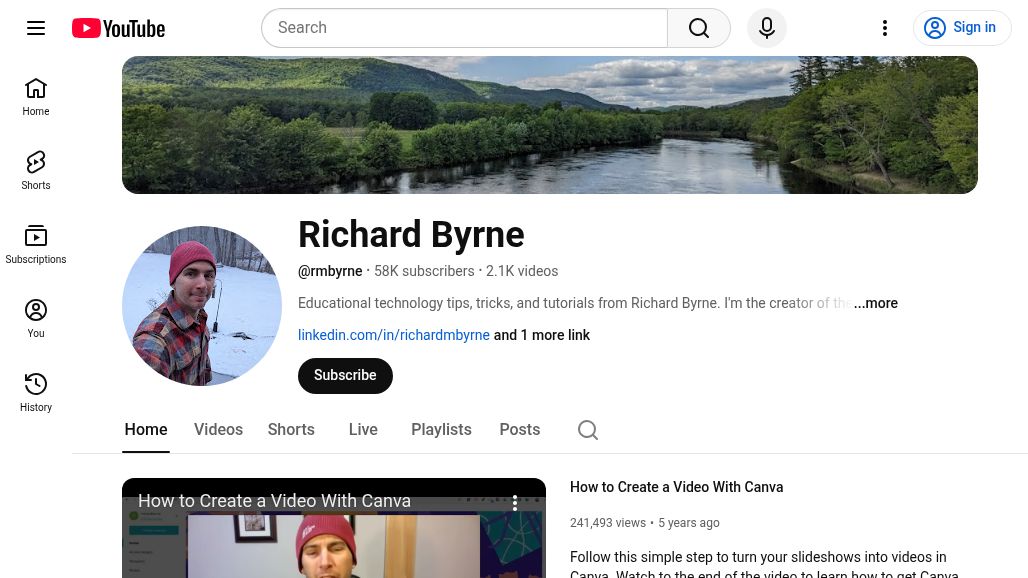This screenshot has height=578, width=1028.
Task: Open the Posts tab
Action: [519, 430]
